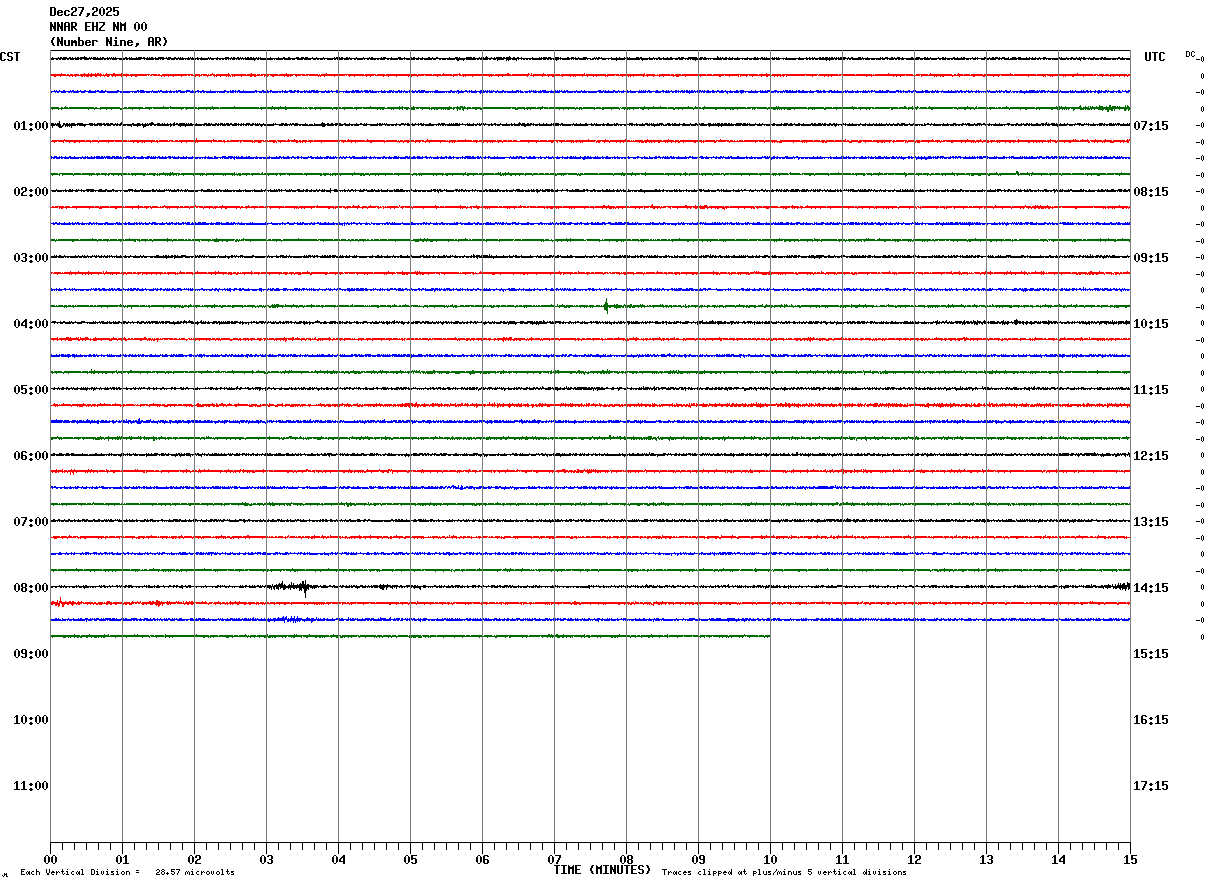Click minute 13 tick label on bottom axis
The width and height of the screenshot is (1210, 886).
(x=986, y=860)
